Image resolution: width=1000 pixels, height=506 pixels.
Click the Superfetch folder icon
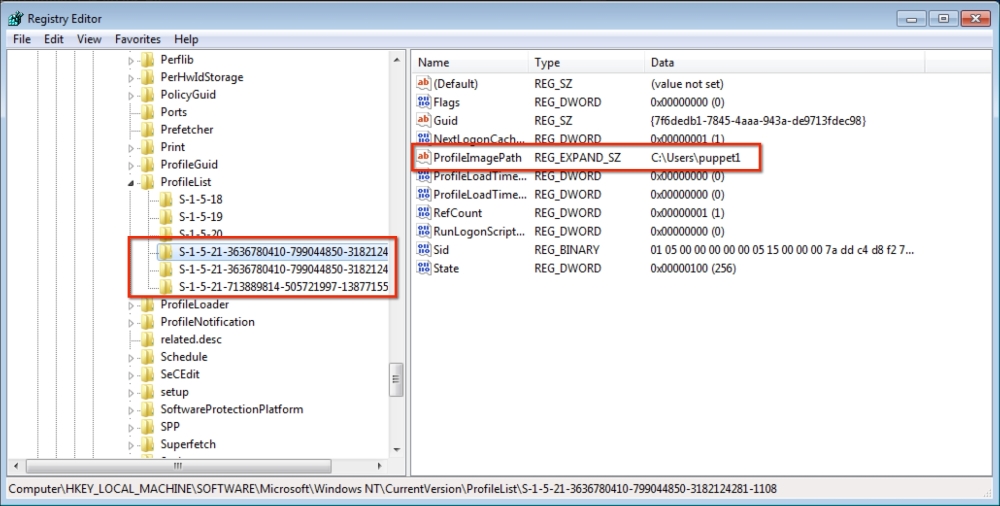[x=148, y=444]
